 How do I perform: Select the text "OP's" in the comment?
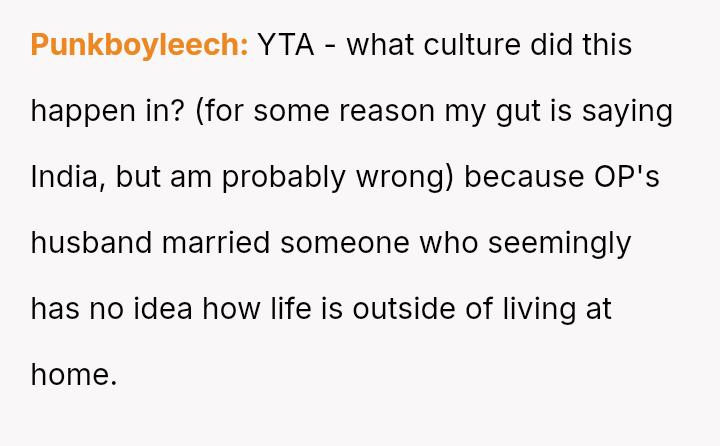(x=627, y=177)
